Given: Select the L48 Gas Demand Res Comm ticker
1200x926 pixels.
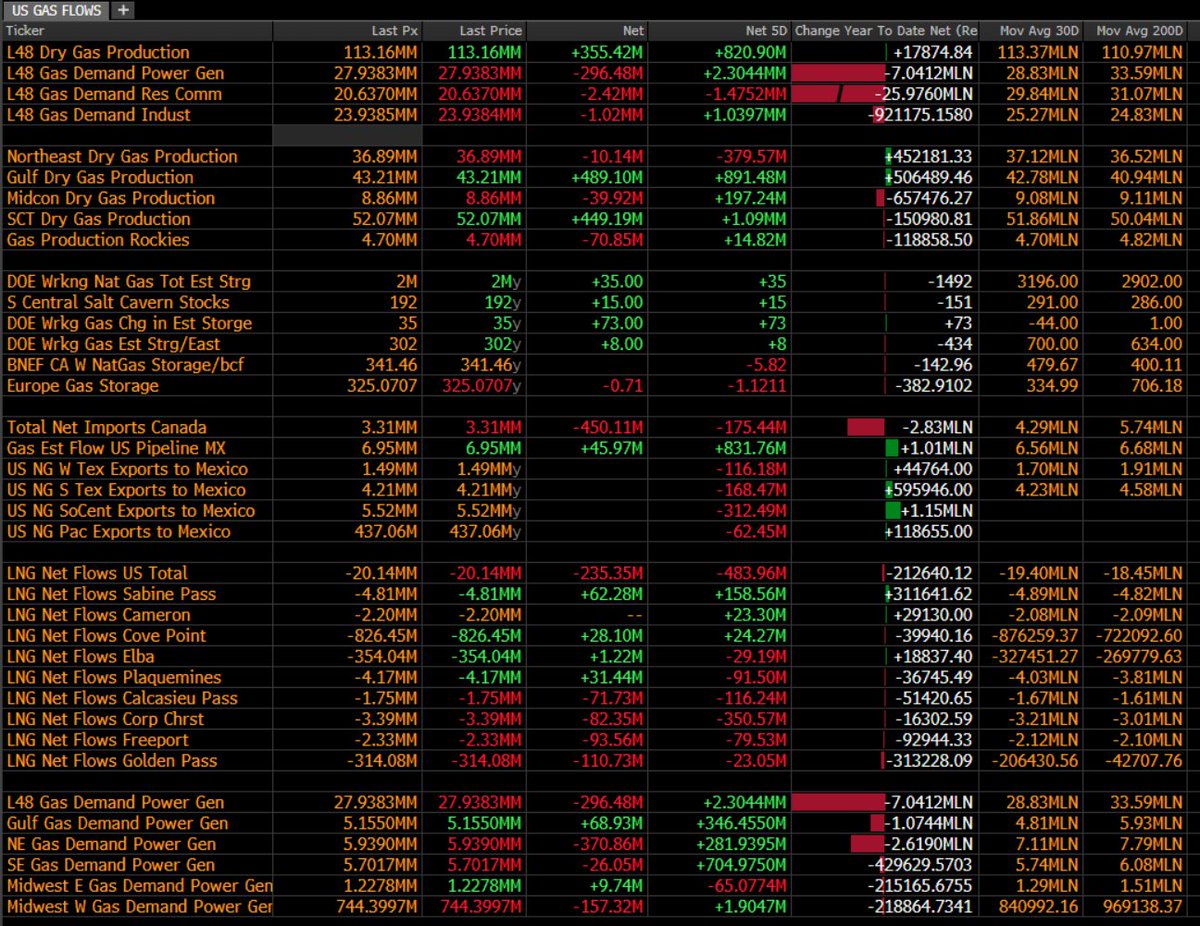Looking at the screenshot, I should (114, 94).
